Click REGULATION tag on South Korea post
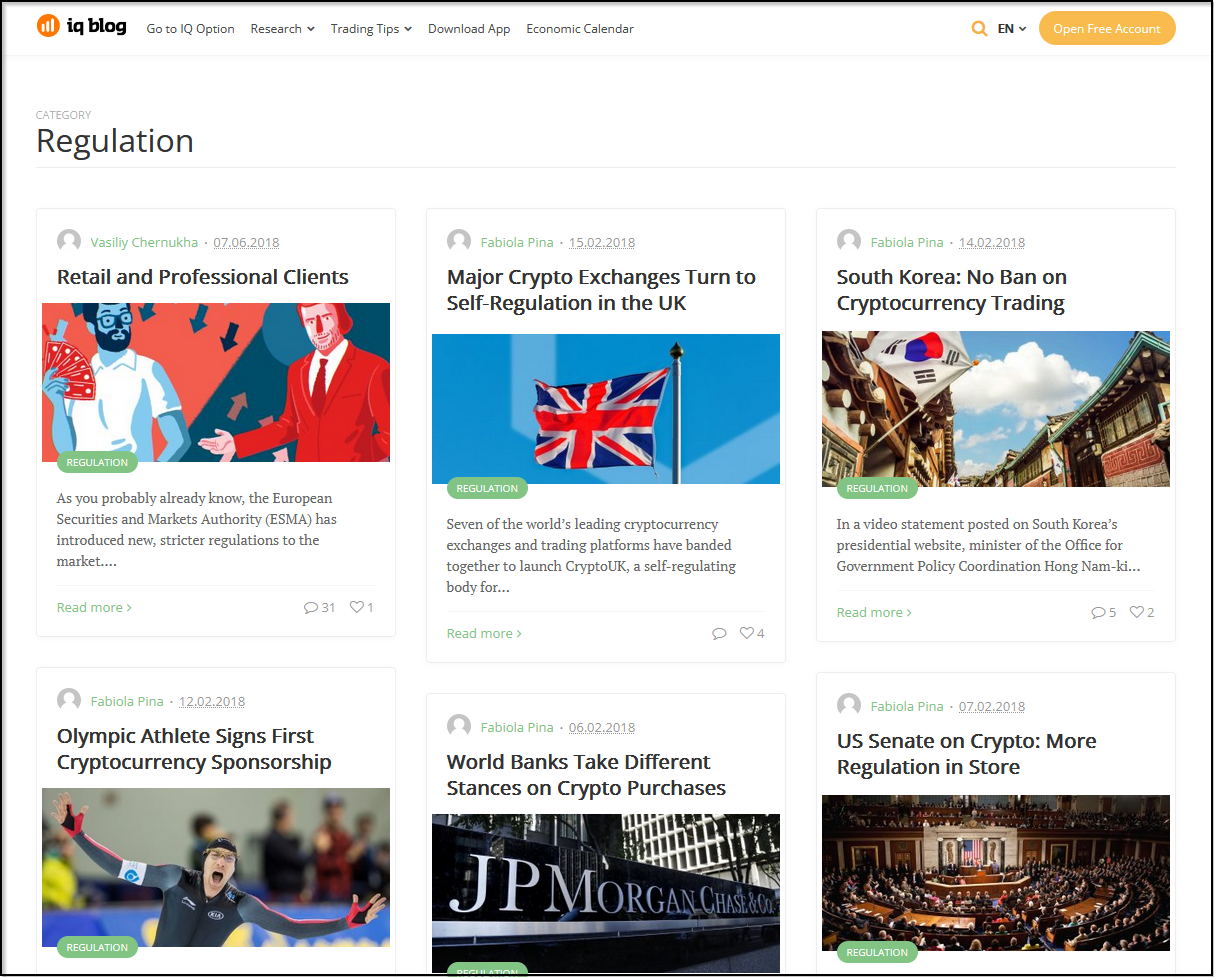The image size is (1214, 977). point(877,488)
